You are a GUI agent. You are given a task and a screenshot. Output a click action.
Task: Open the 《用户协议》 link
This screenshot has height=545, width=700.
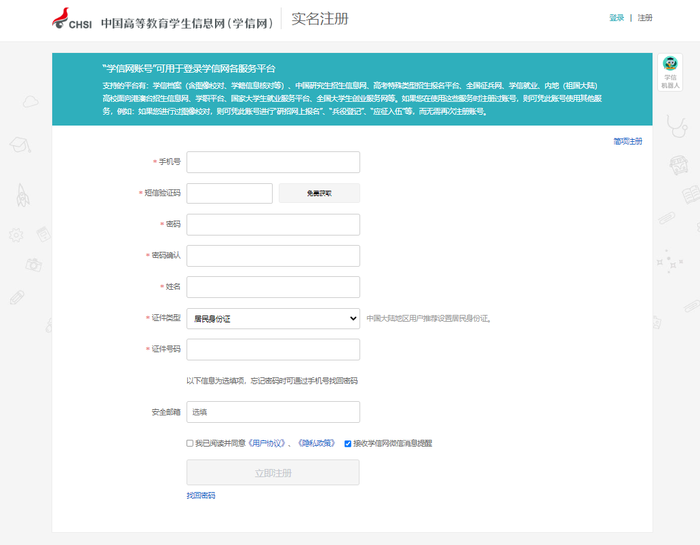coord(267,443)
